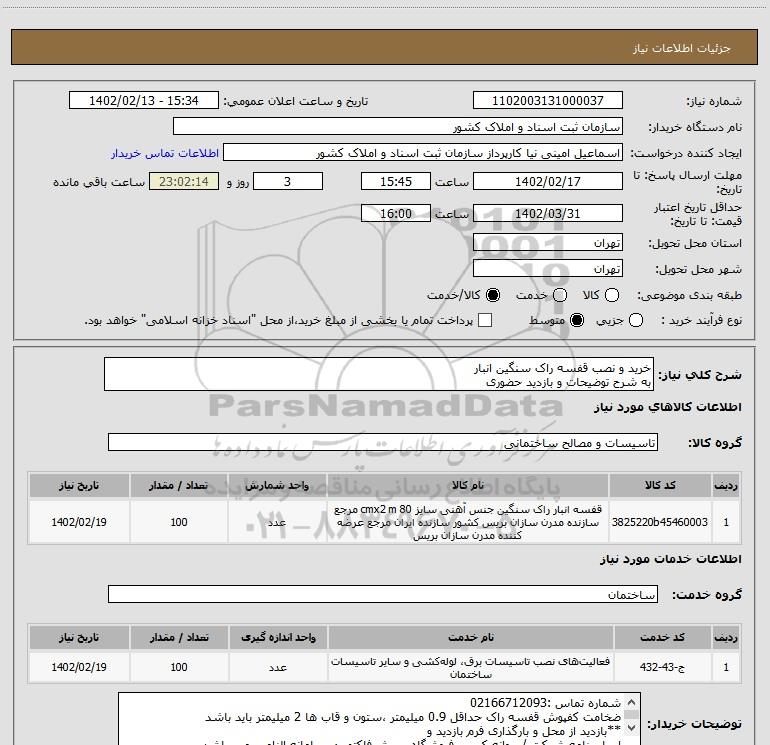Image resolution: width=770 pixels, height=745 pixels.
Task: Click request creator name field
Action: pos(423,153)
